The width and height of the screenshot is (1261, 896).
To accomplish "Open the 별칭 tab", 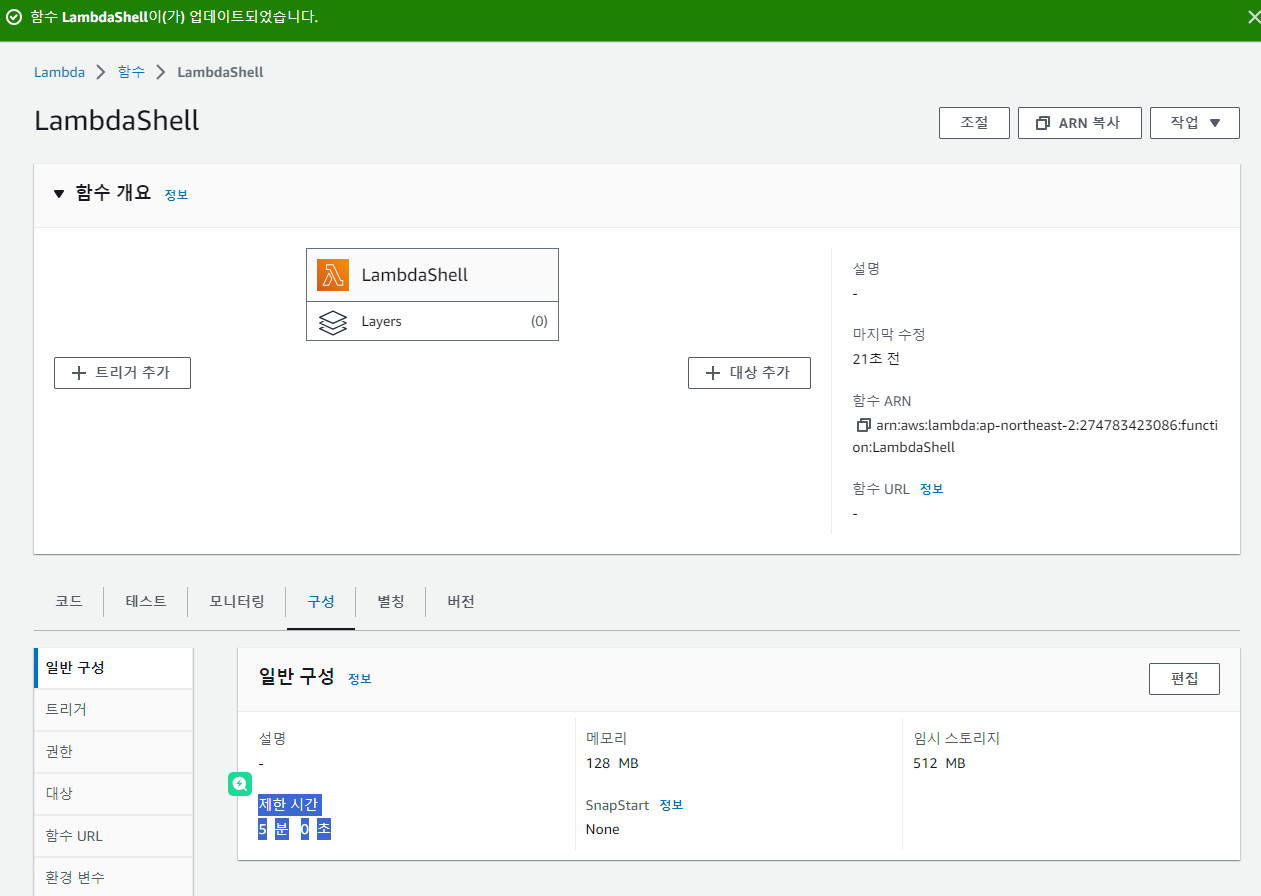I will click(391, 601).
